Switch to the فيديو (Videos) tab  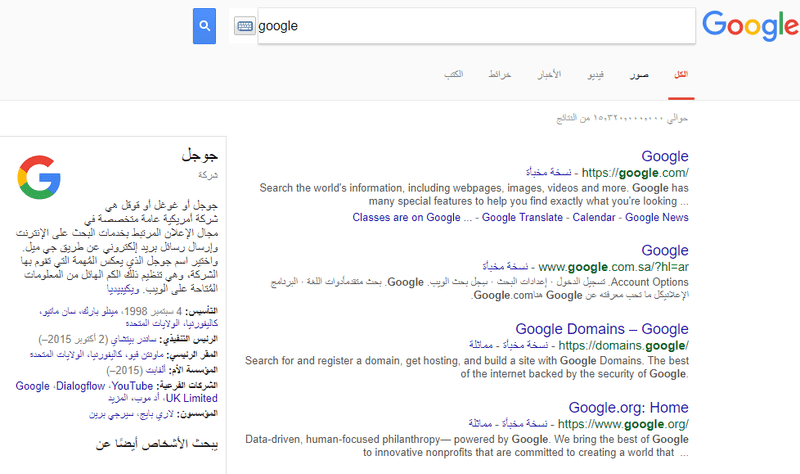pos(594,76)
